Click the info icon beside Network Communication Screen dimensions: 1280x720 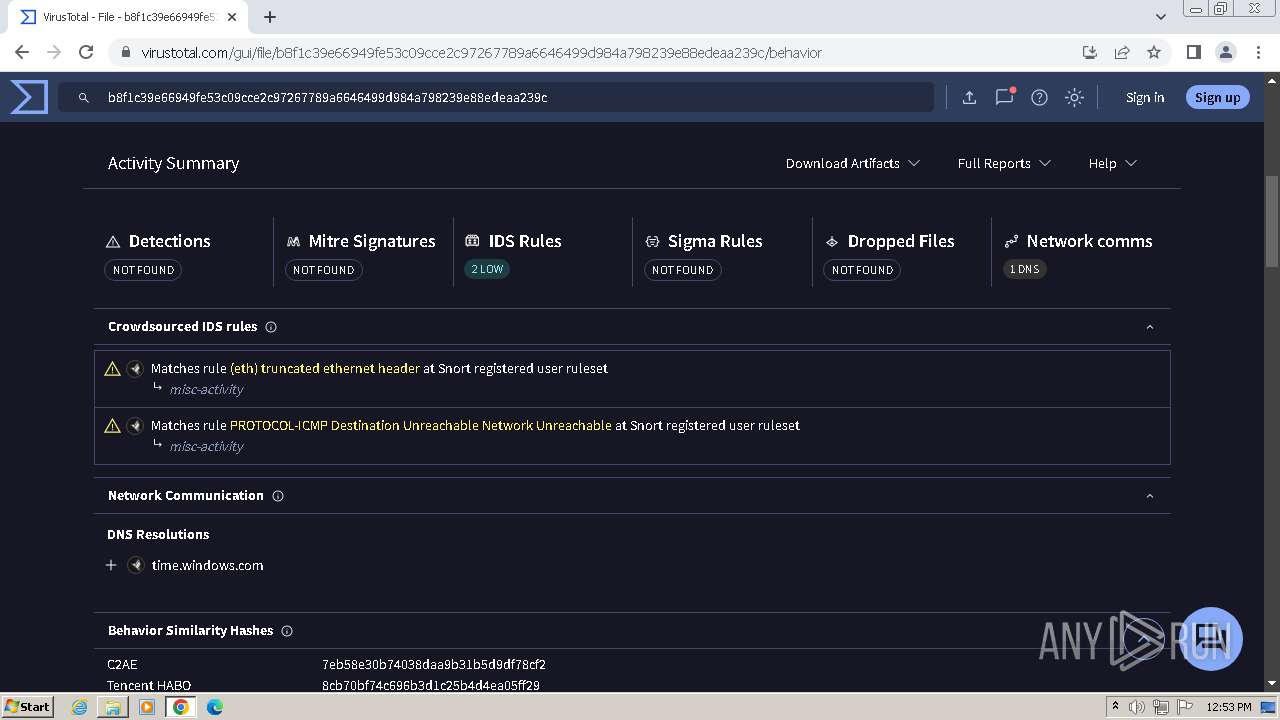click(x=278, y=496)
